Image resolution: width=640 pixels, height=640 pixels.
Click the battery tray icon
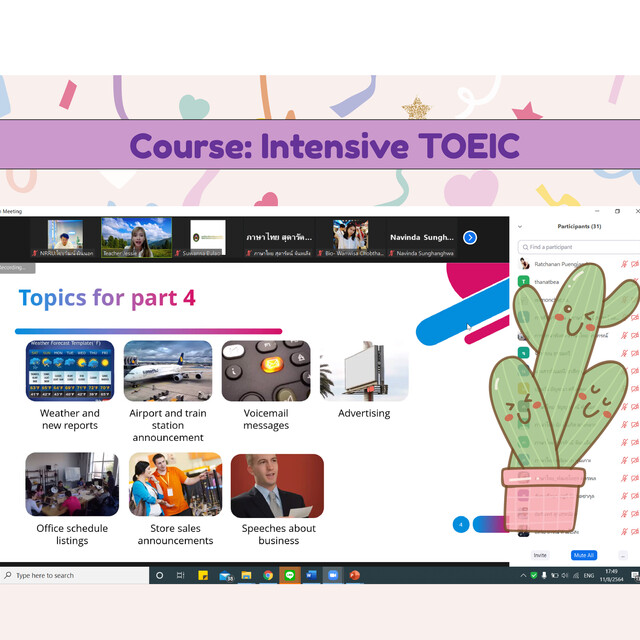[555, 576]
